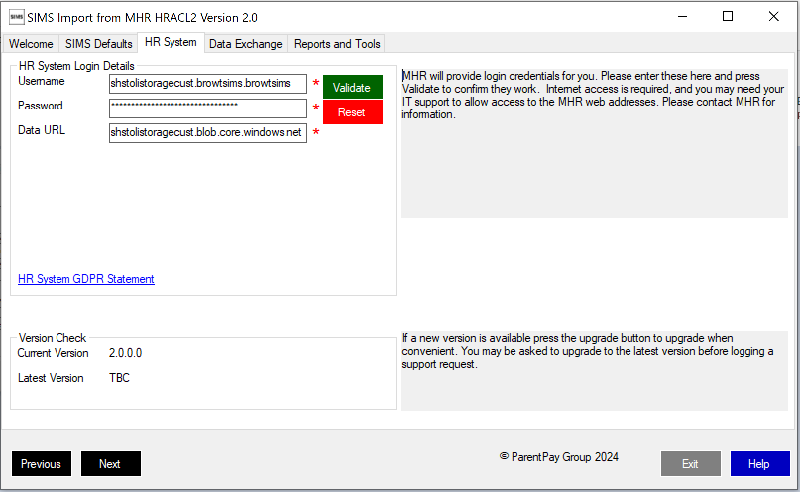The image size is (800, 492).
Task: Switch to the Welcome tab
Action: [31, 44]
